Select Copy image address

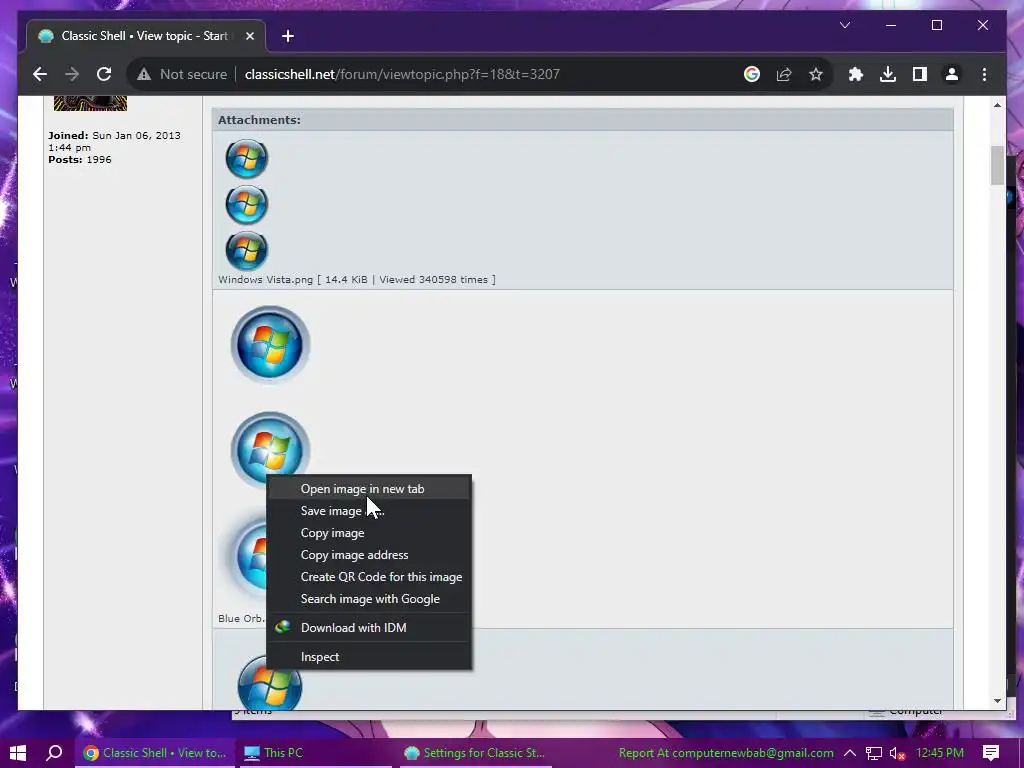pyautogui.click(x=369, y=555)
